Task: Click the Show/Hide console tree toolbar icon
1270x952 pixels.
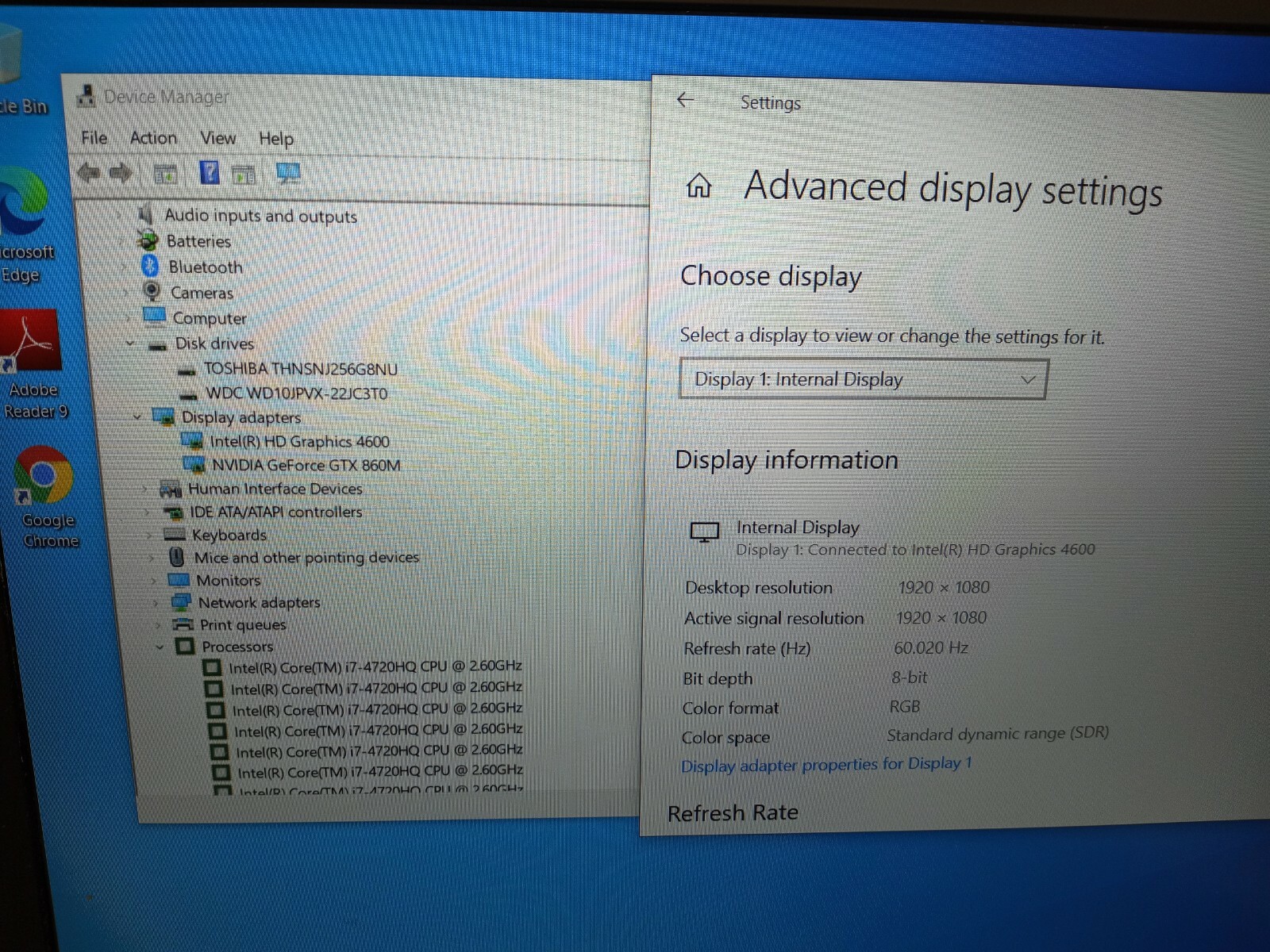Action: [165, 173]
